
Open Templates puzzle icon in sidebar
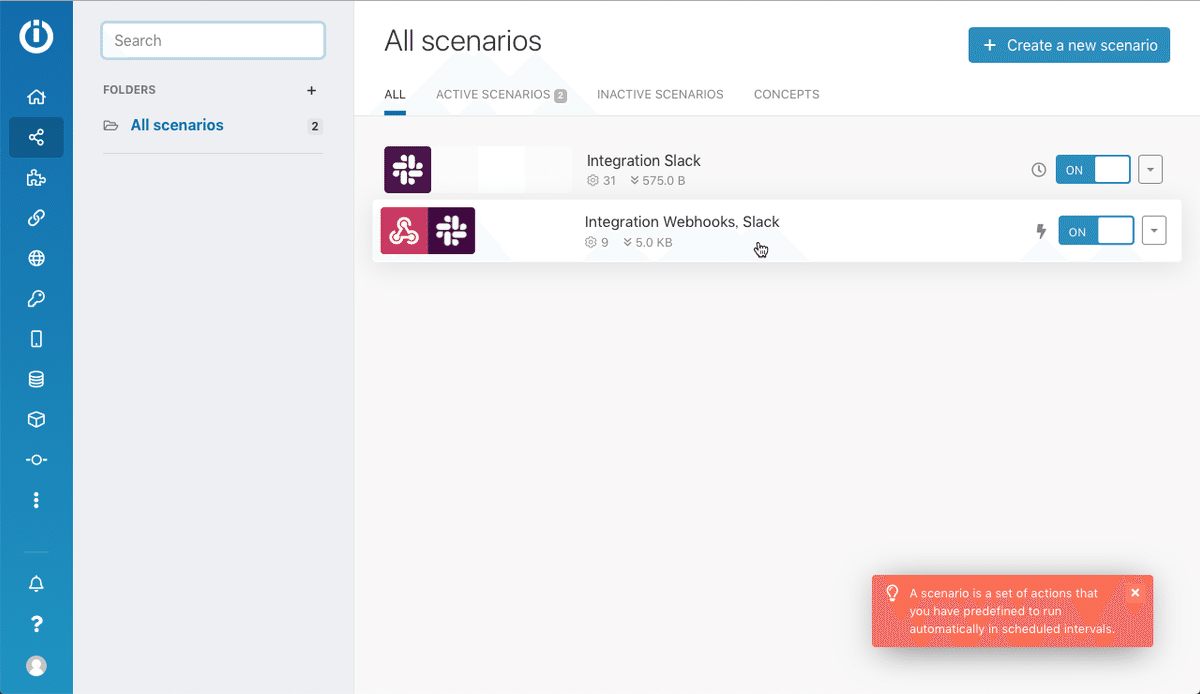click(x=36, y=178)
